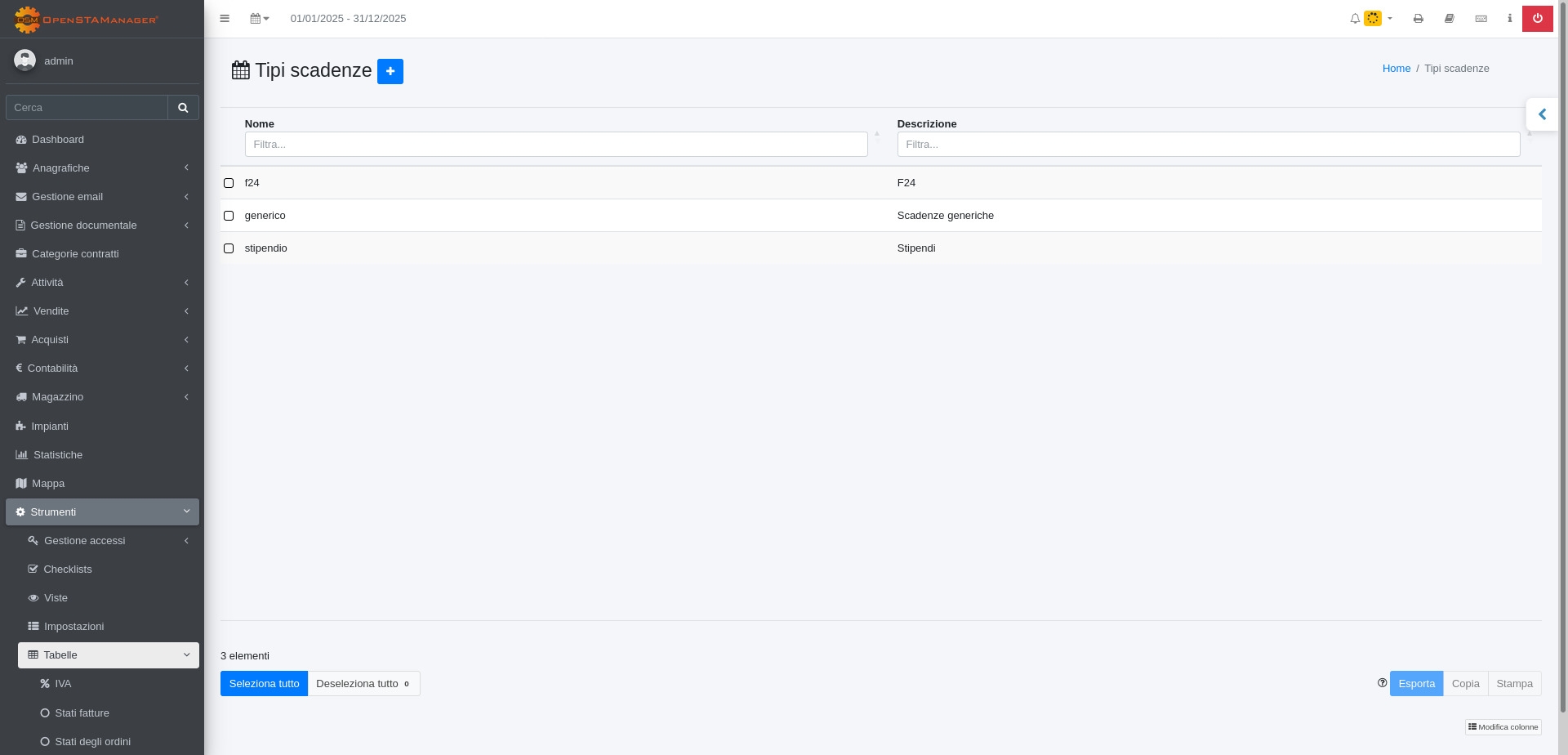Follow the Home breadcrumb link
1568x755 pixels.
point(1396,69)
